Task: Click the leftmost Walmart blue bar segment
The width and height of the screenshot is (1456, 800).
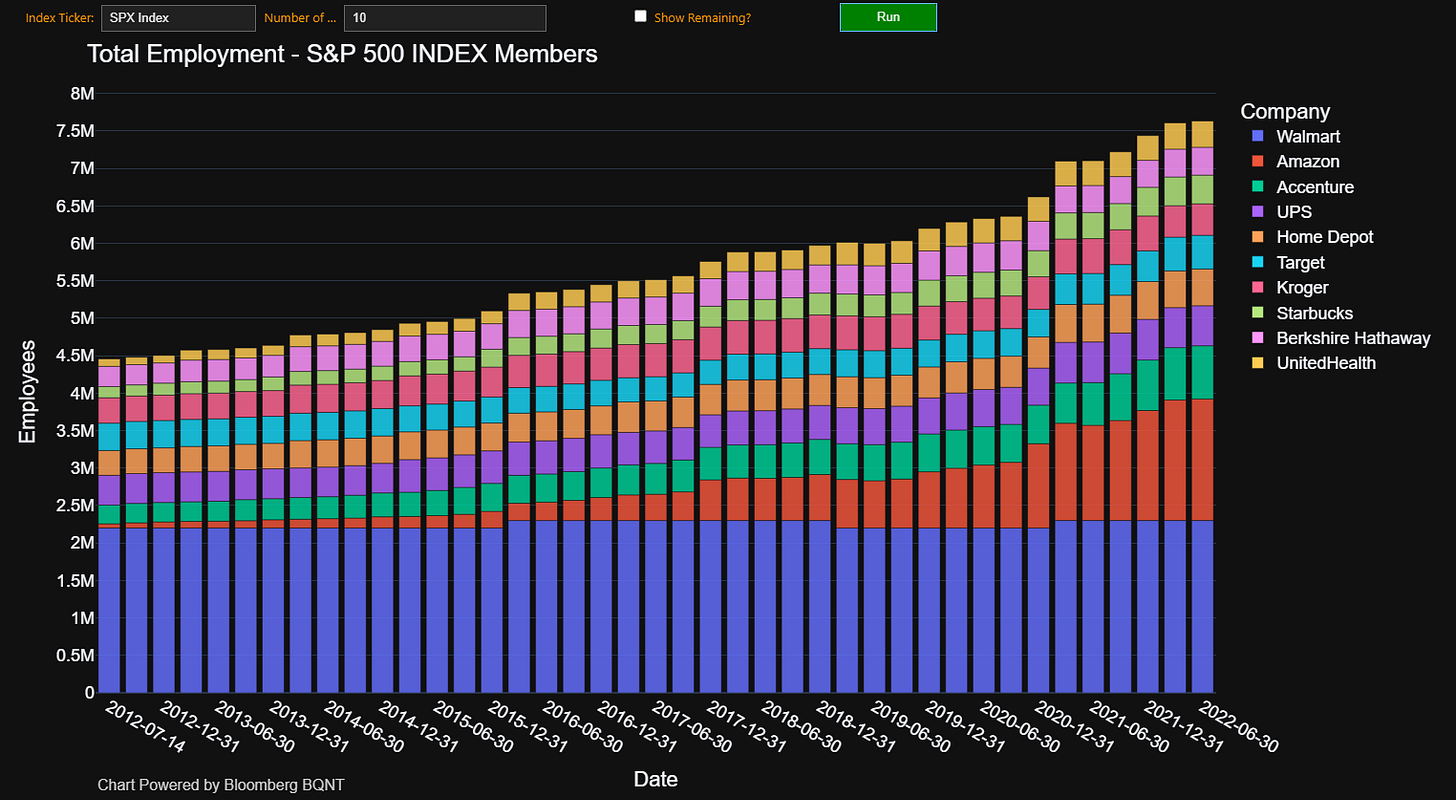Action: [x=110, y=610]
